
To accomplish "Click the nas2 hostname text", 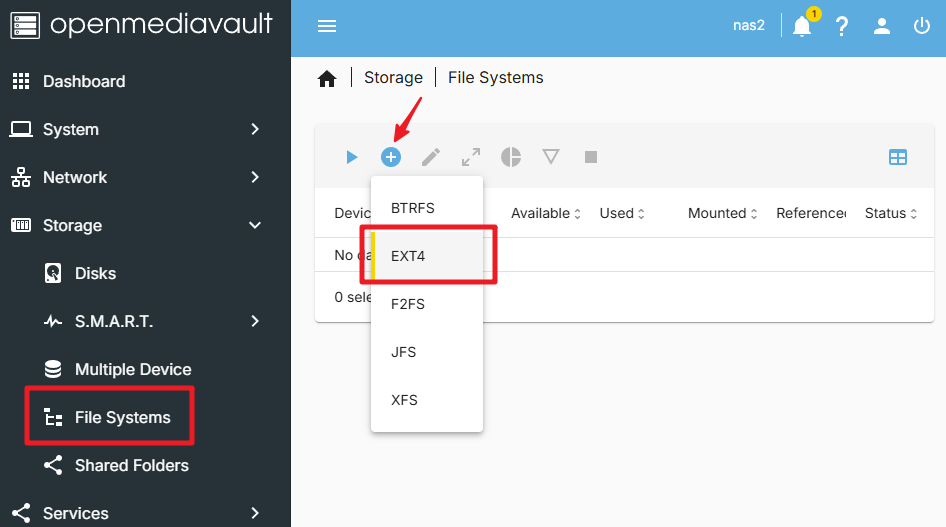I will coord(749,25).
